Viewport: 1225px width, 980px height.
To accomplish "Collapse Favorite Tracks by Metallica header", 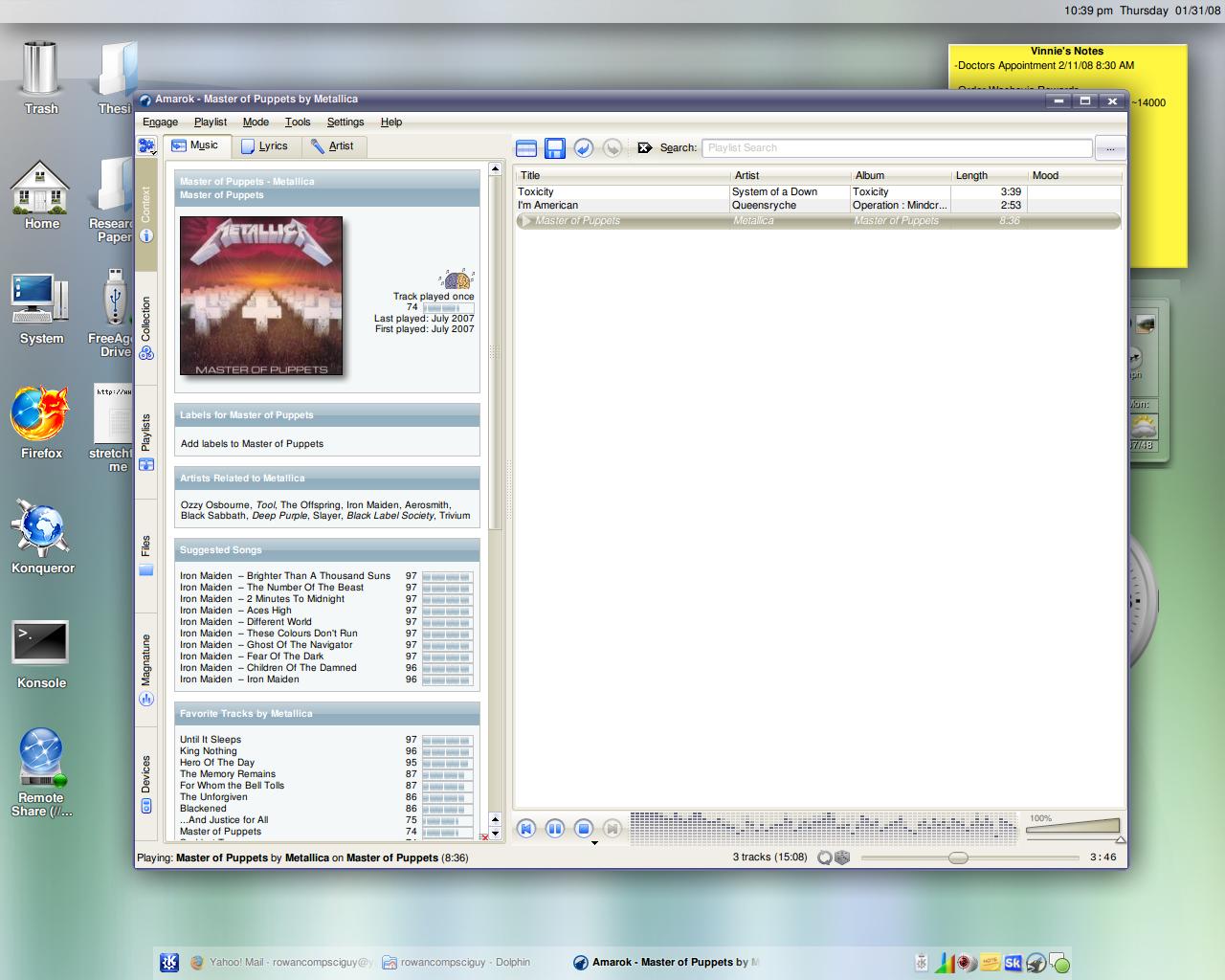I will 326,713.
